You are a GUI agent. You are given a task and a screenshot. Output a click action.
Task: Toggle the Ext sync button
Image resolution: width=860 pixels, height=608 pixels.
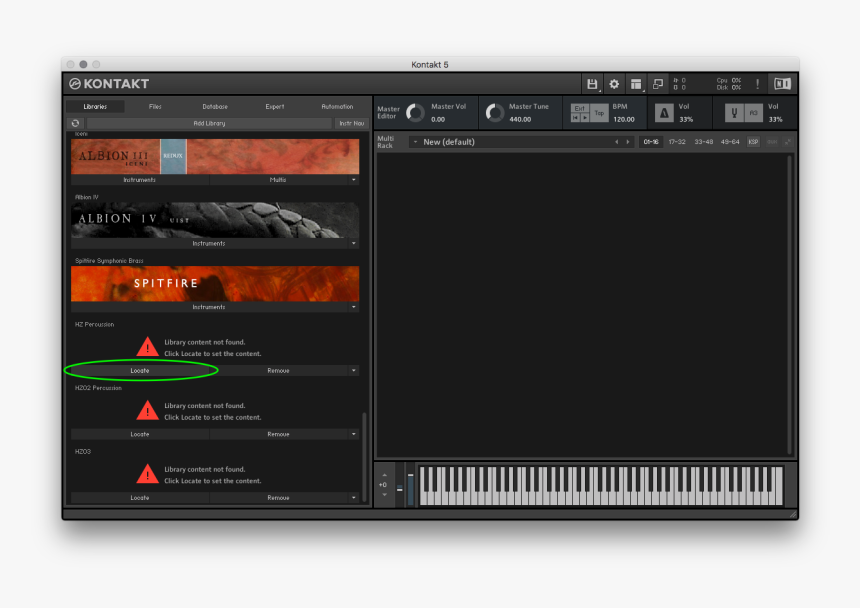click(579, 107)
